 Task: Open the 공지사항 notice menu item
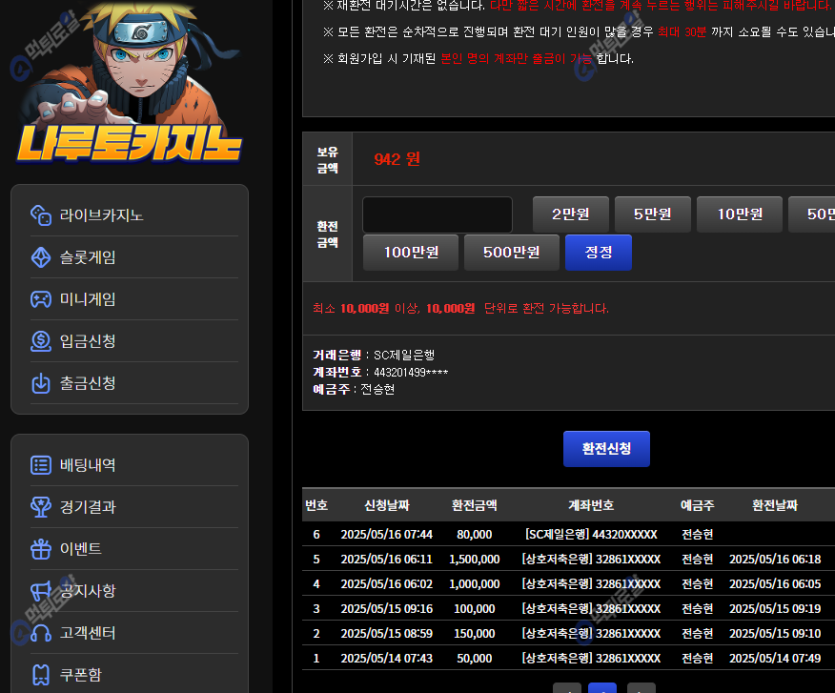click(88, 591)
